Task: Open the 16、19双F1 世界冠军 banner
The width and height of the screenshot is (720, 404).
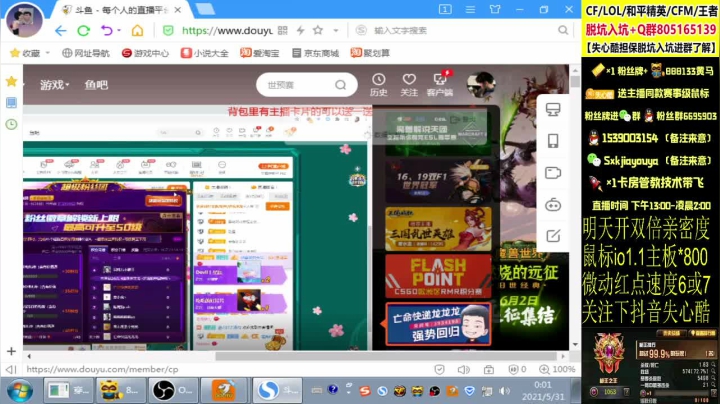Action: pos(438,181)
